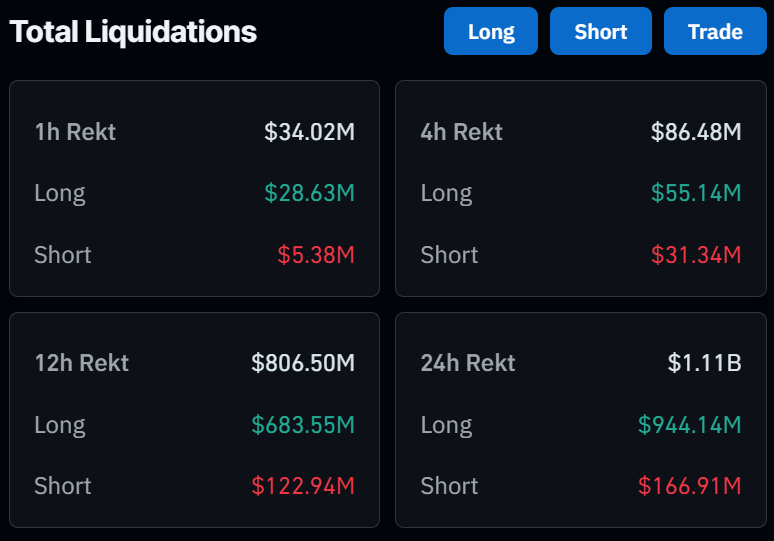
Task: Click the 24h Short value $166.91M
Action: (x=690, y=486)
